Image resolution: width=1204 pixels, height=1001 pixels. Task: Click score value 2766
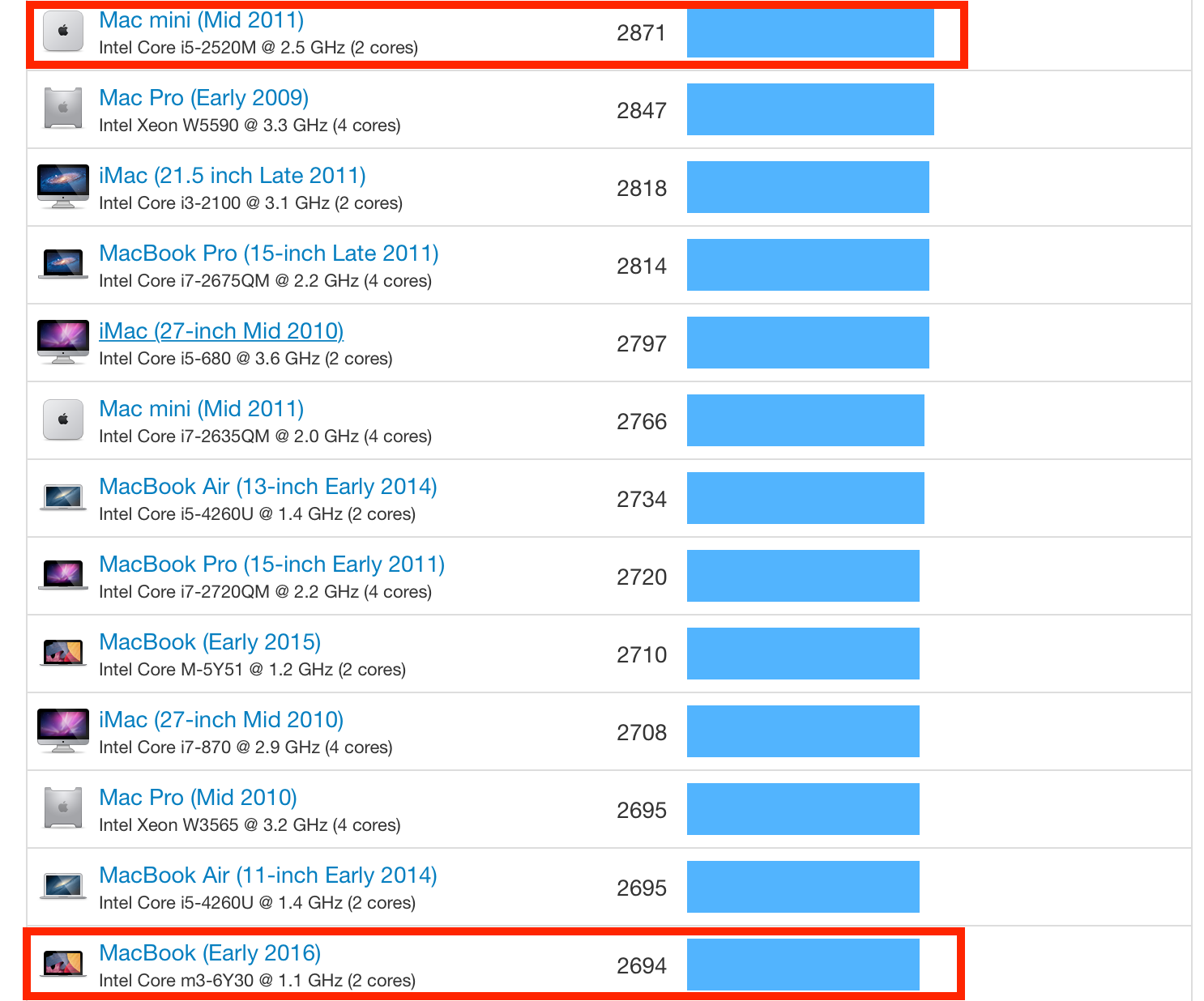642,422
